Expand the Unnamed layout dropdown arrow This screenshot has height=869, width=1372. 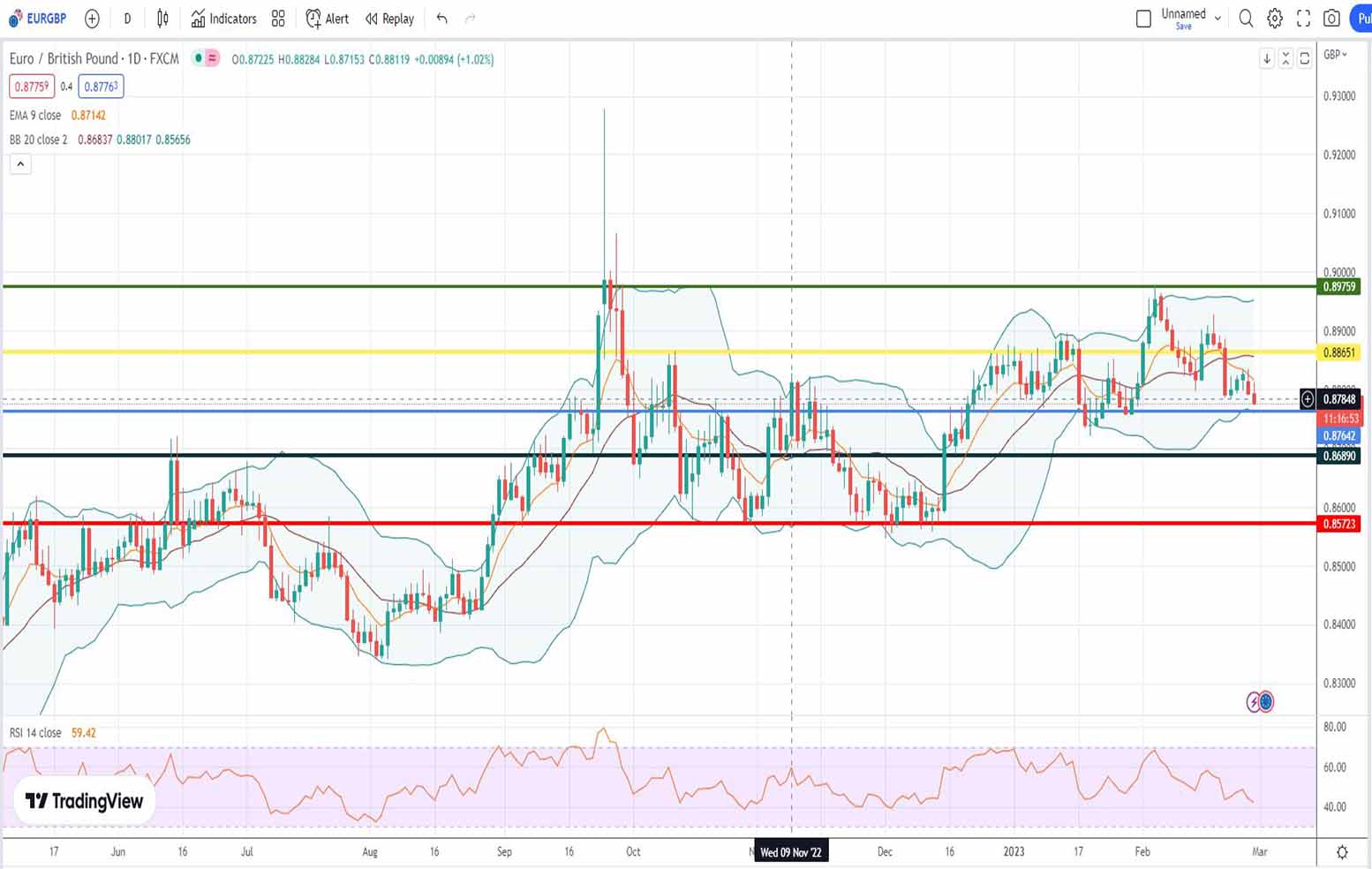point(1217,18)
